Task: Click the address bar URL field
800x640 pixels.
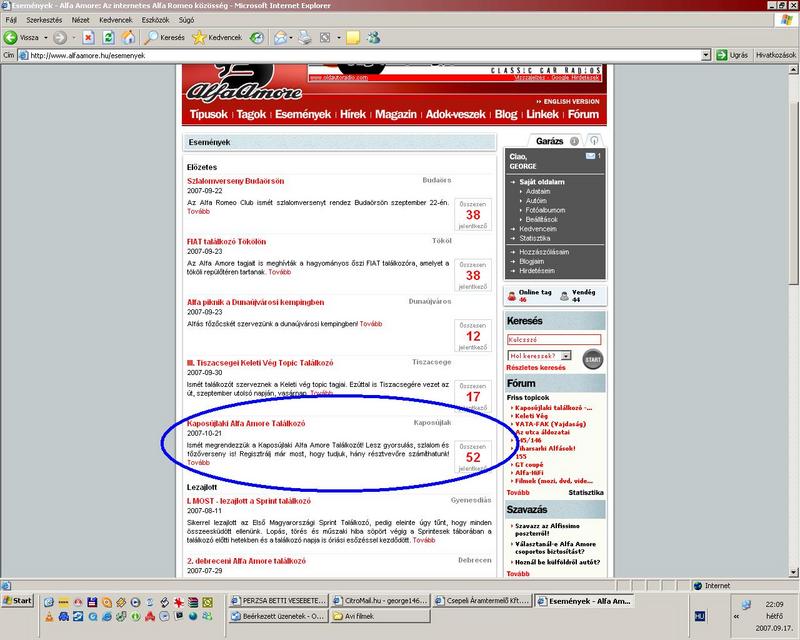Action: (360, 55)
